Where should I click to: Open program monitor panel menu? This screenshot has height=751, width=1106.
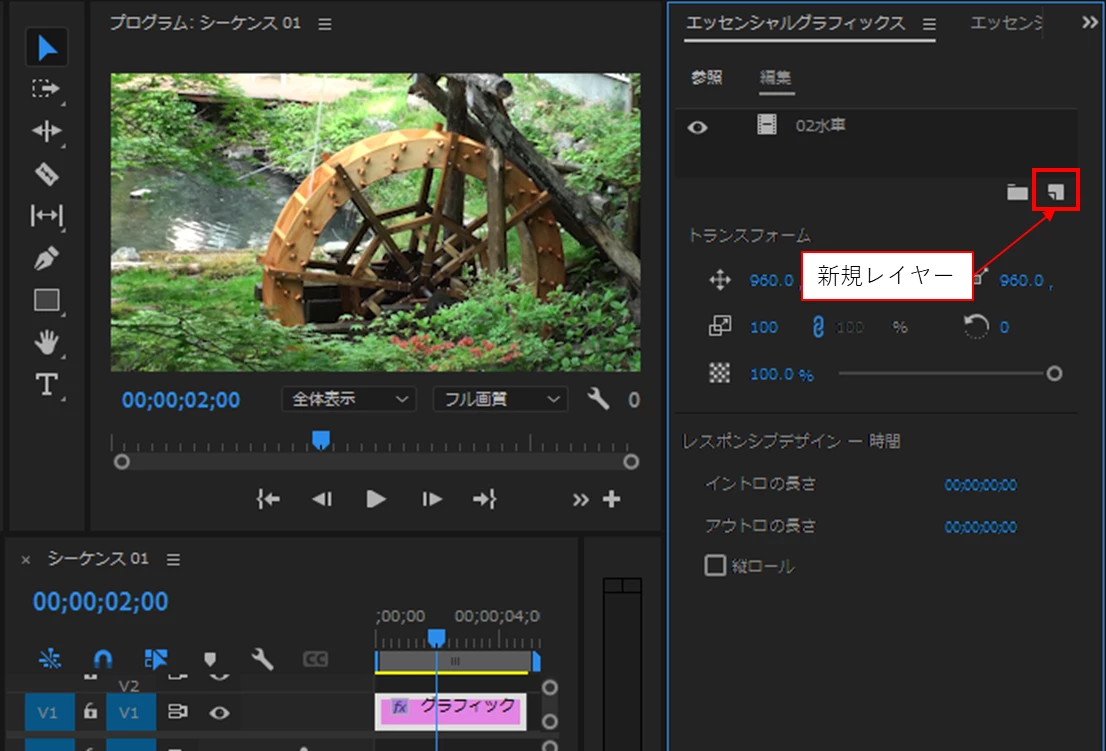[324, 25]
